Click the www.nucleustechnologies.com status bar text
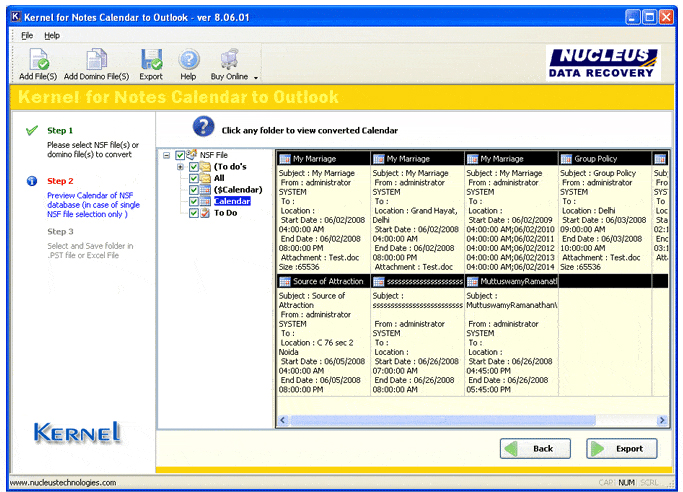The width and height of the screenshot is (683, 492). click(63, 482)
